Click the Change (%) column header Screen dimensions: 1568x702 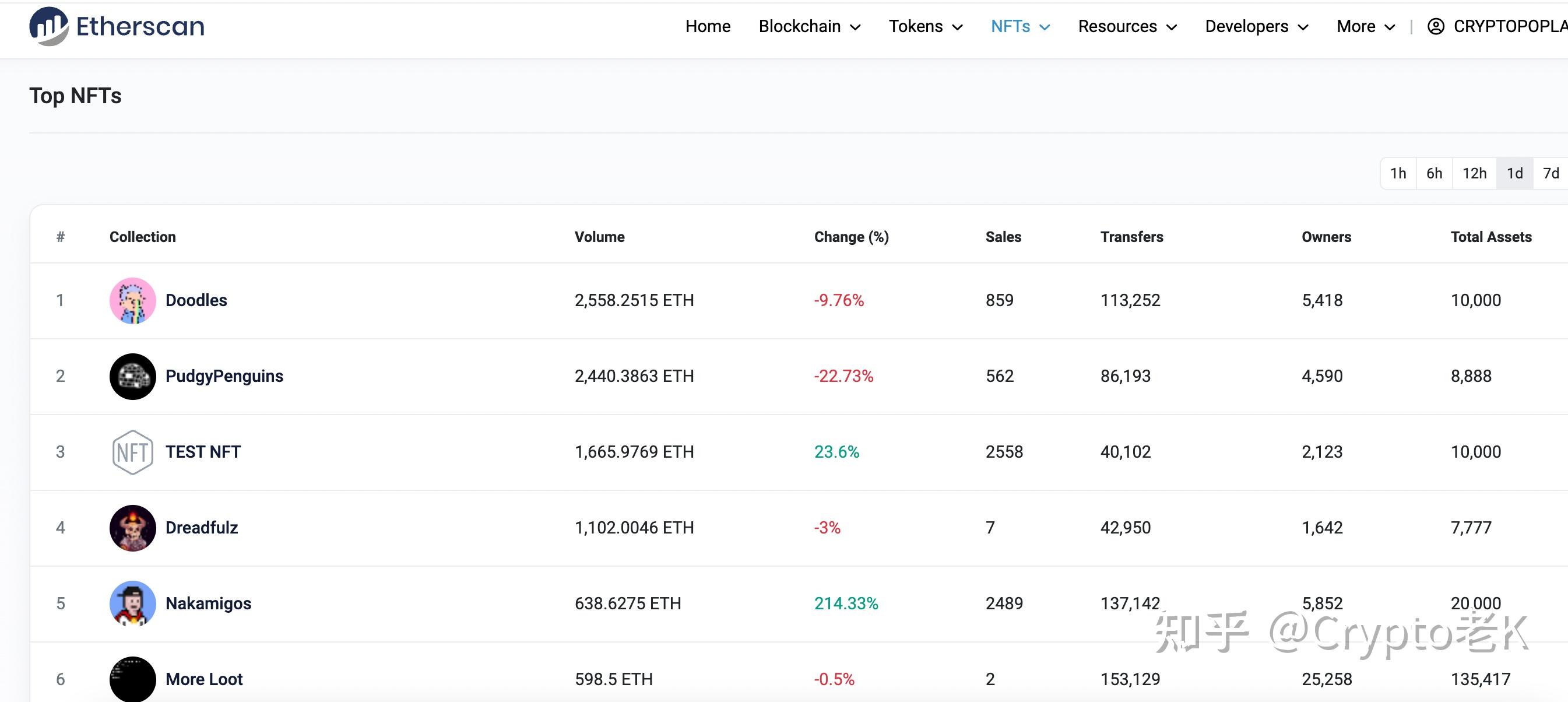click(x=852, y=237)
